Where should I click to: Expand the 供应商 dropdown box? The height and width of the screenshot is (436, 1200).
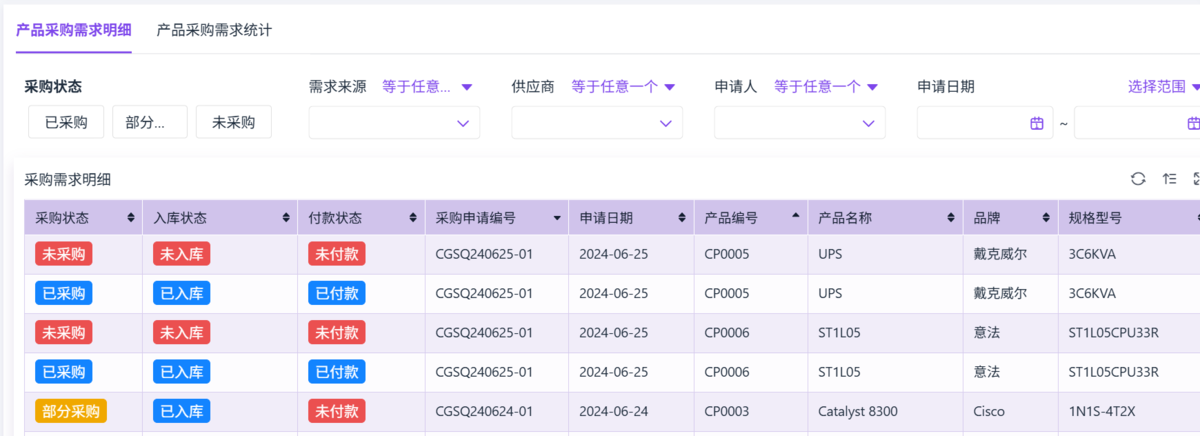coord(597,123)
